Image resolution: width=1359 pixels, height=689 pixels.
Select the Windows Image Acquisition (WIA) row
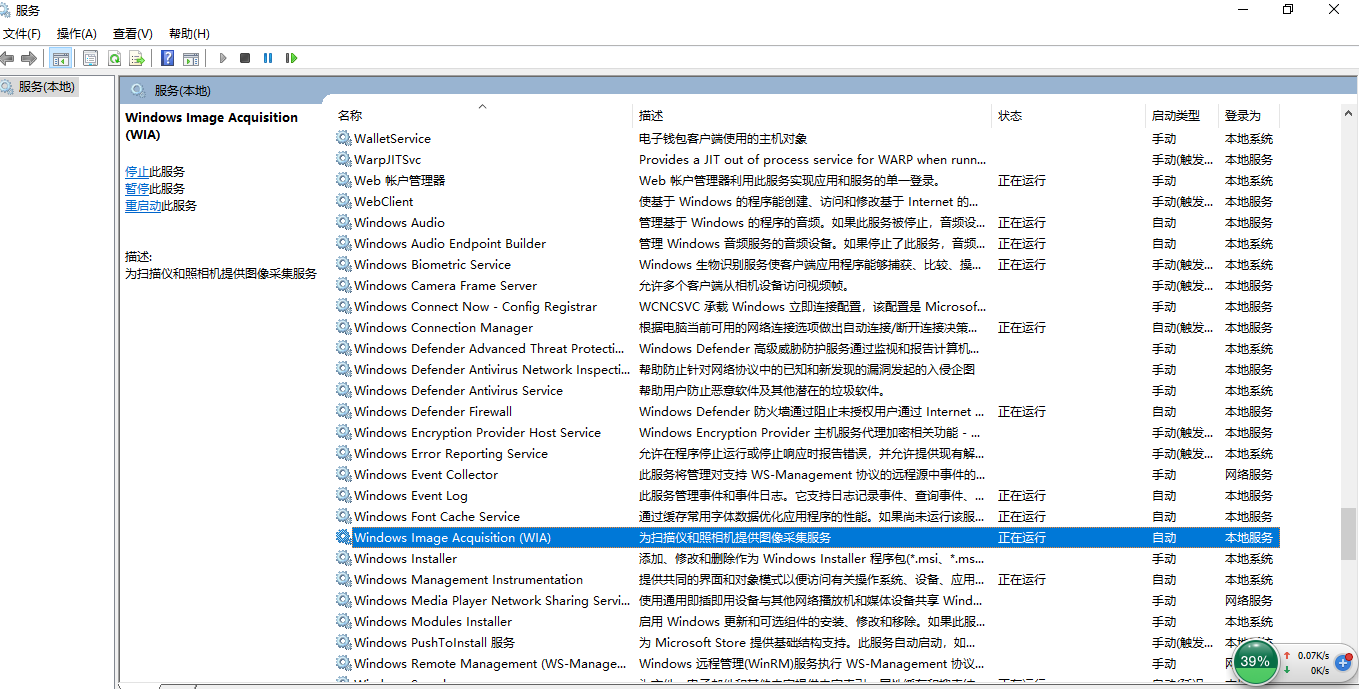click(807, 537)
